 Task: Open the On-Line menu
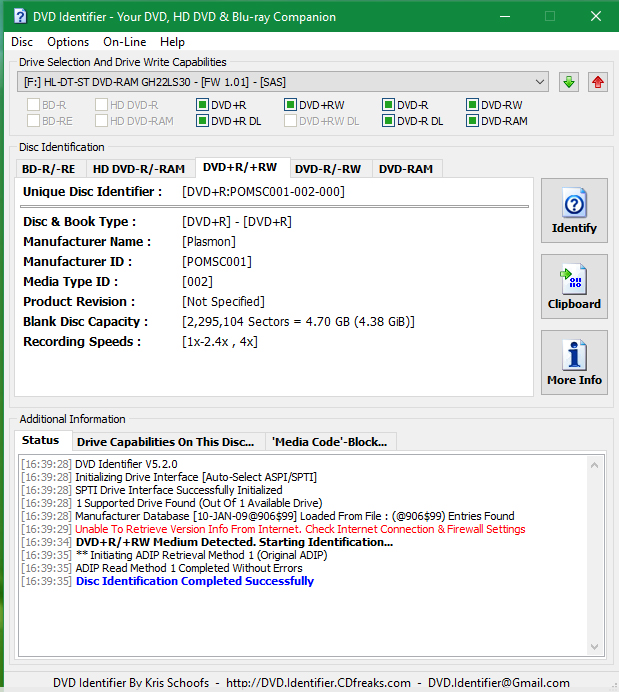point(124,42)
